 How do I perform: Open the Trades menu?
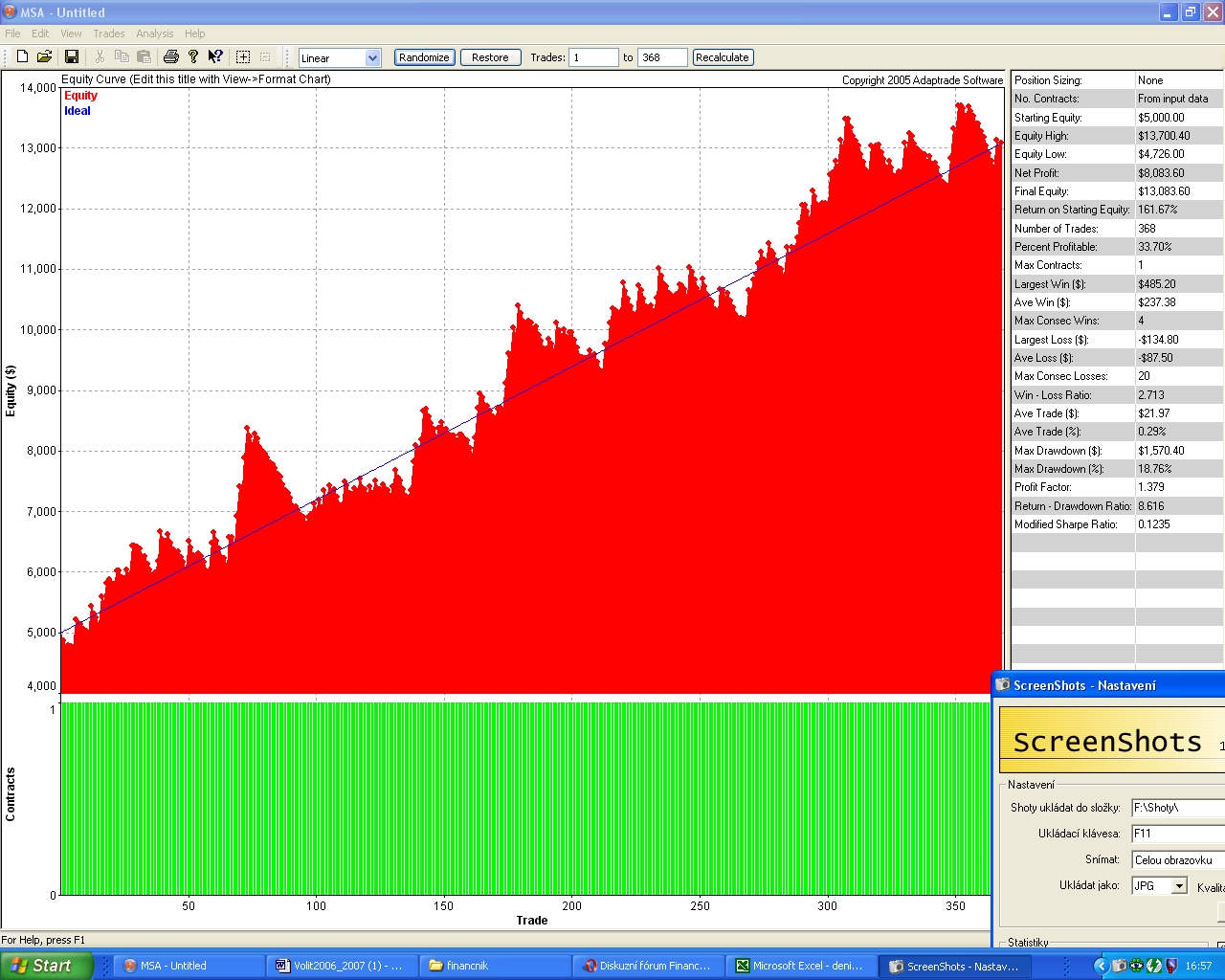tap(108, 33)
